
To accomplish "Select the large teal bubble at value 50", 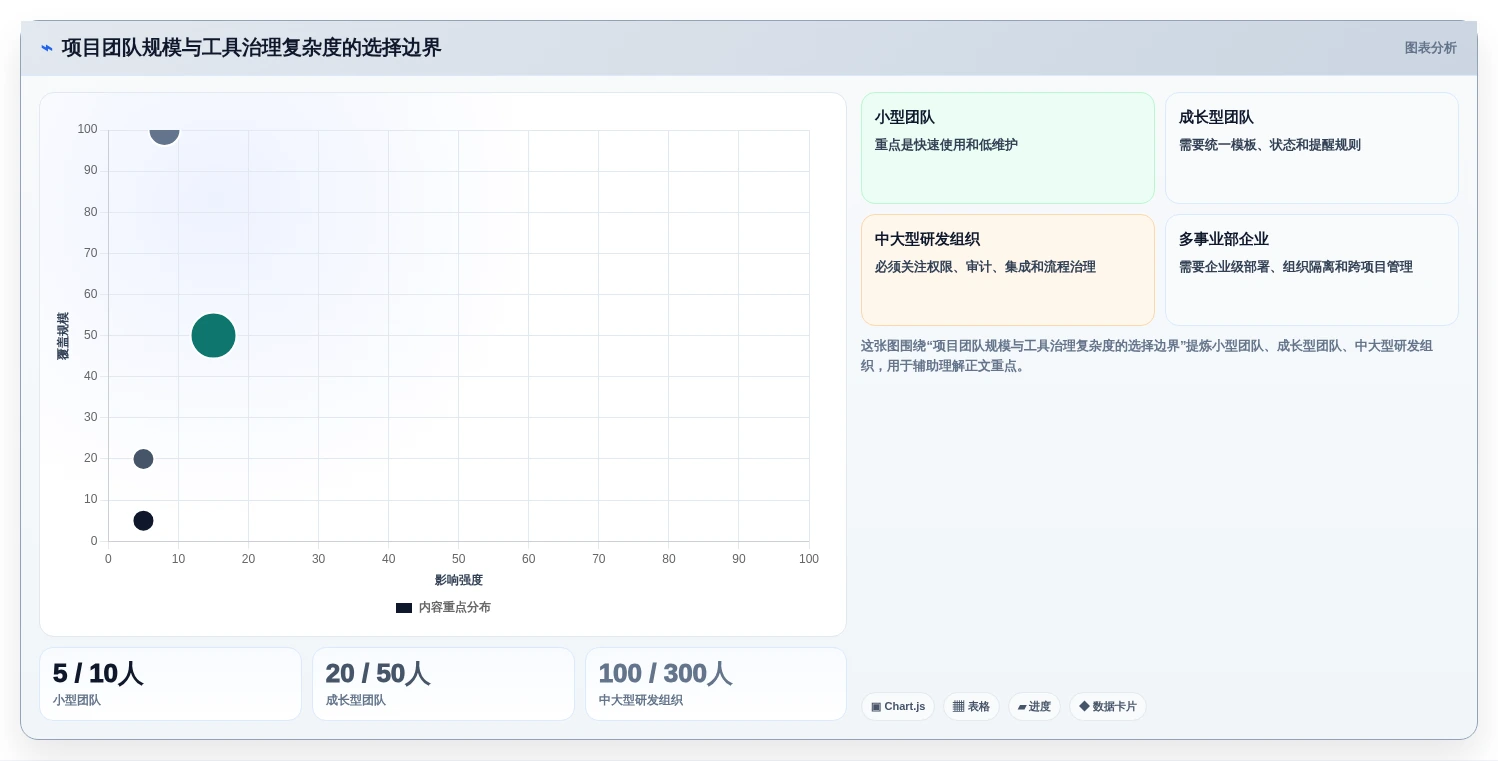I will [x=213, y=335].
